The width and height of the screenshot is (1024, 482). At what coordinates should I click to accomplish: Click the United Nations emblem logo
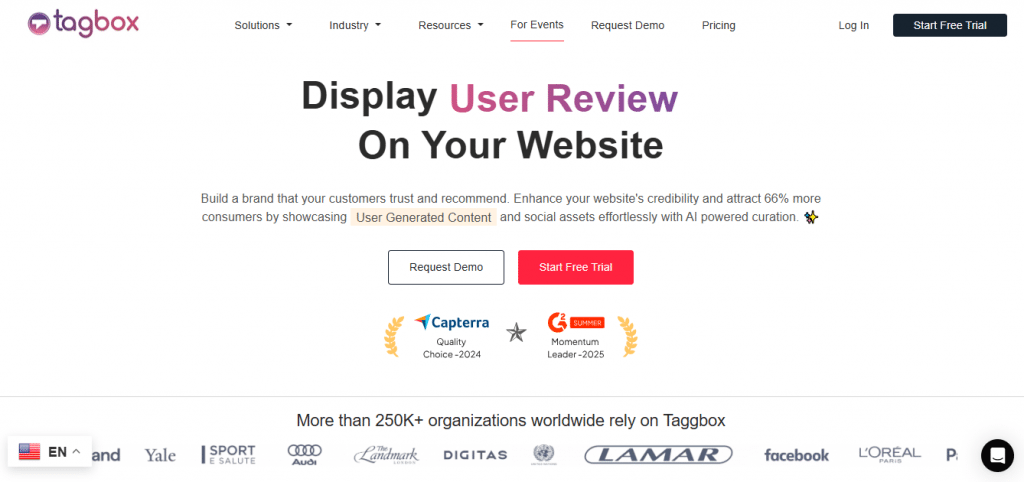[544, 455]
